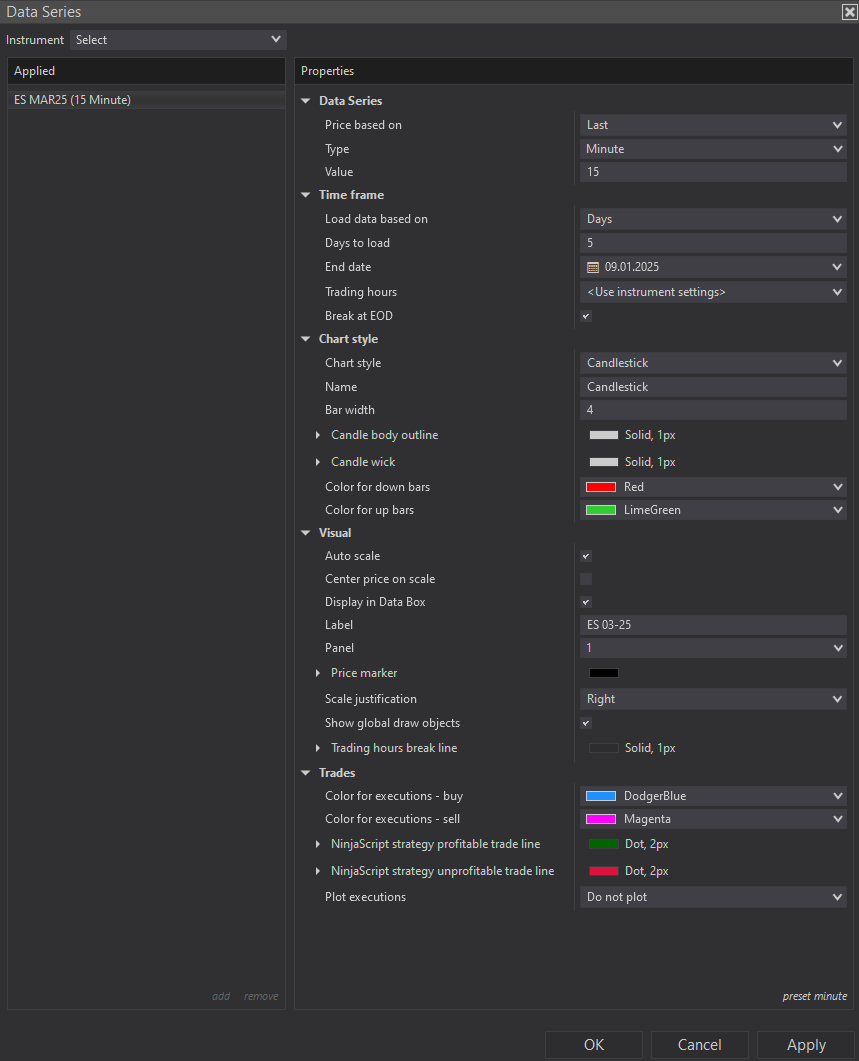
Task: Expand the Candle body outline settings
Action: coord(318,435)
